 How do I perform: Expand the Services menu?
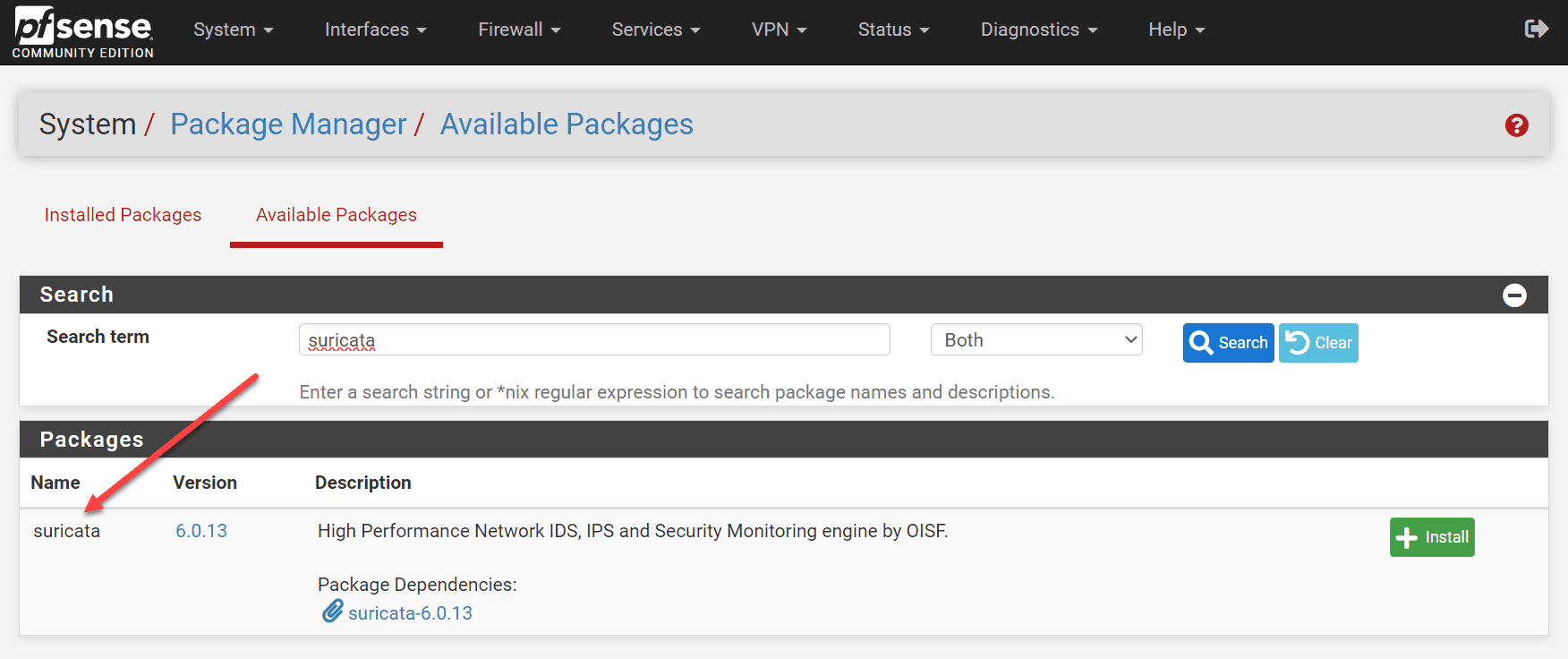tap(655, 30)
